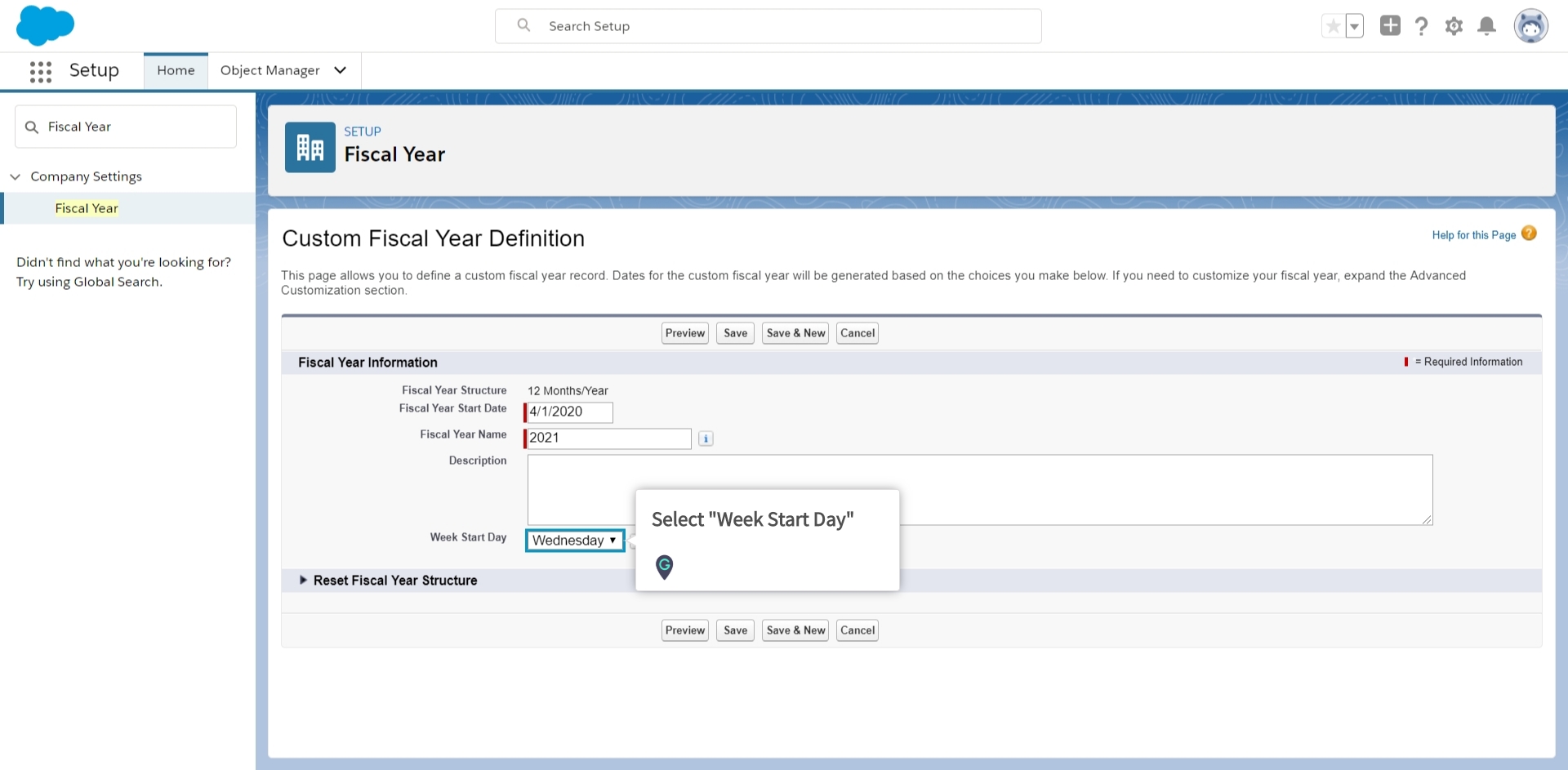Click the Preview button

click(684, 332)
